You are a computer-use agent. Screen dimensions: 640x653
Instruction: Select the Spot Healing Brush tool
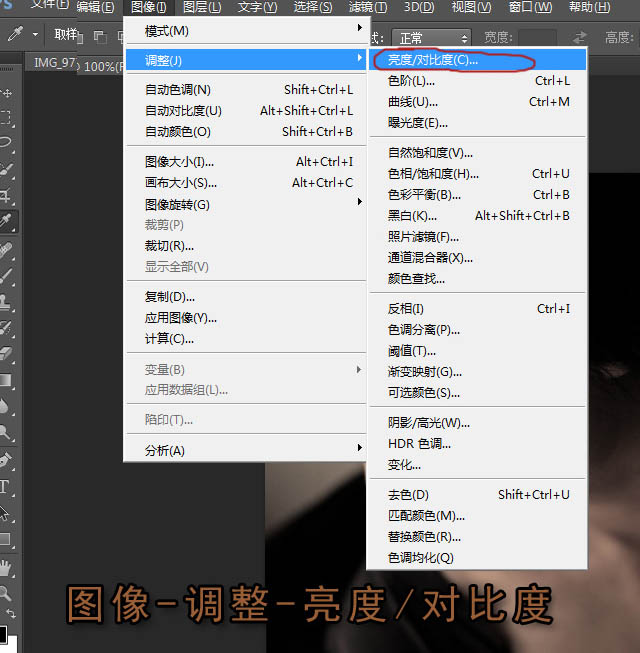pyautogui.click(x=7, y=250)
